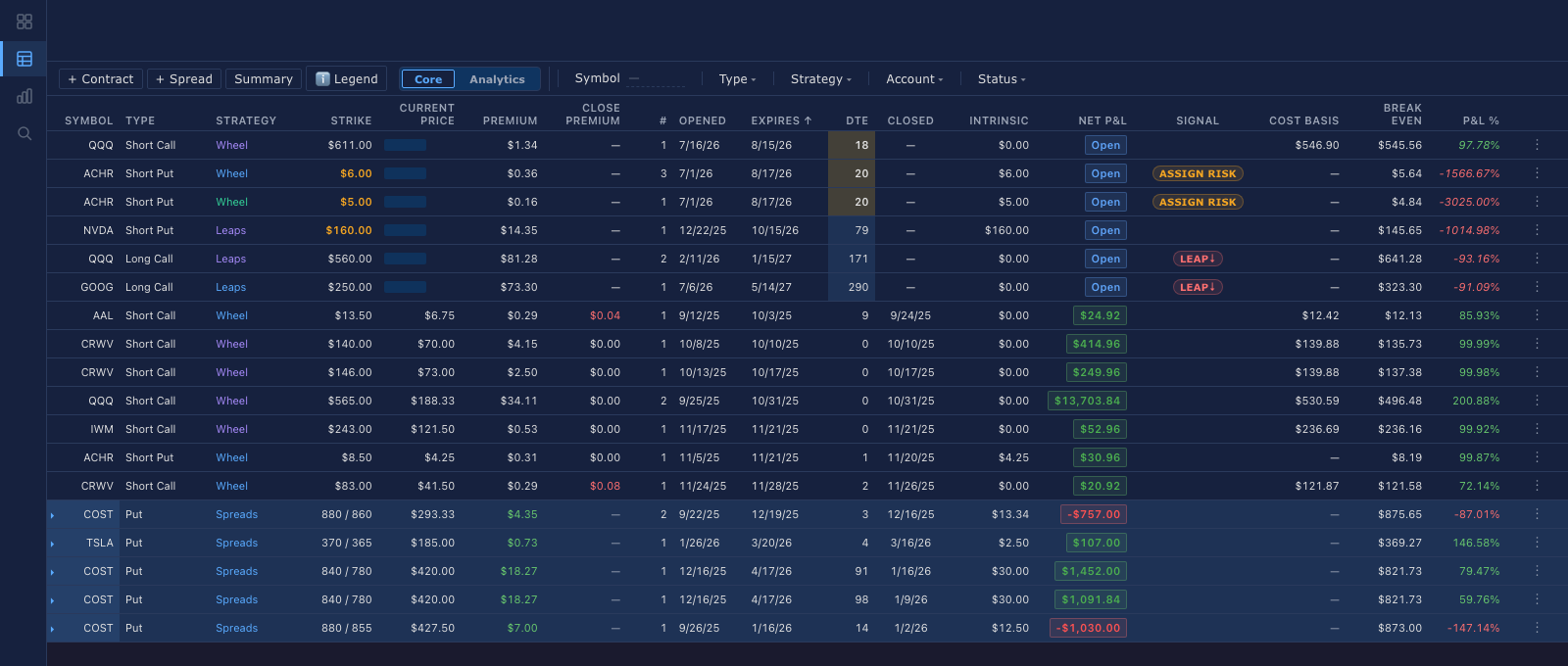The image size is (1568, 666).
Task: Expand the COST spread closed 1/9/26
Action: pyautogui.click(x=53, y=600)
